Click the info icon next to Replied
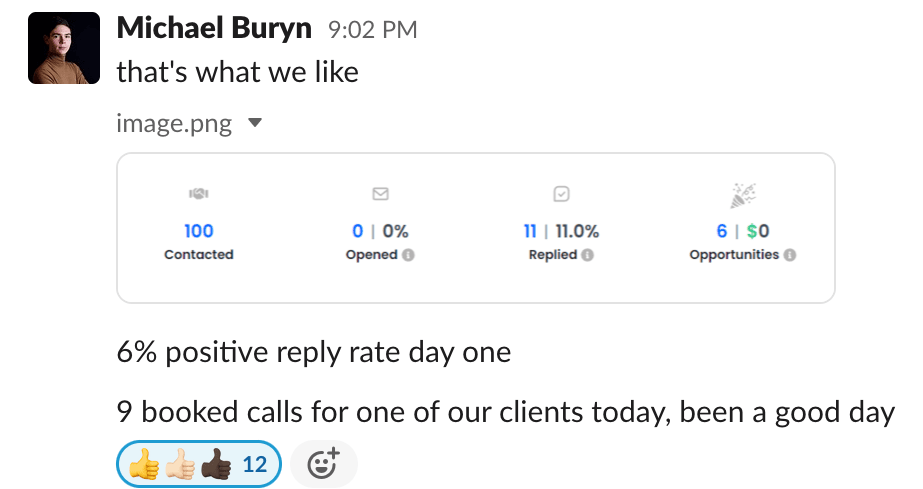This screenshot has height=489, width=923. pos(587,255)
